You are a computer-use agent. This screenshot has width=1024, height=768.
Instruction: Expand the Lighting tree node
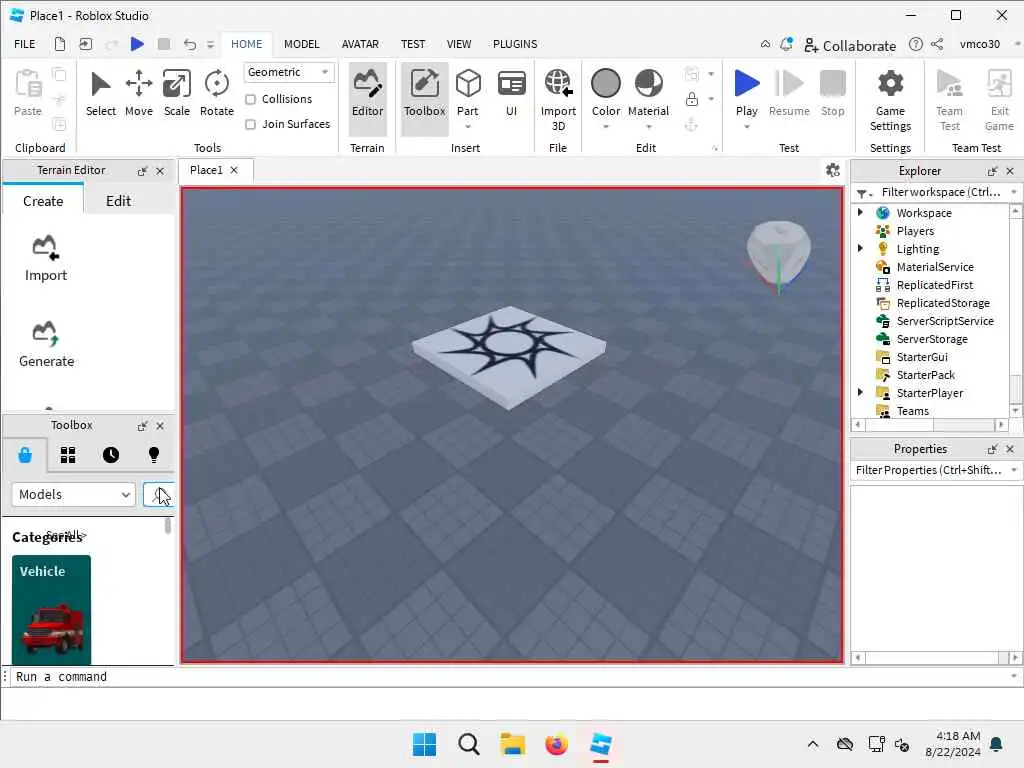860,248
